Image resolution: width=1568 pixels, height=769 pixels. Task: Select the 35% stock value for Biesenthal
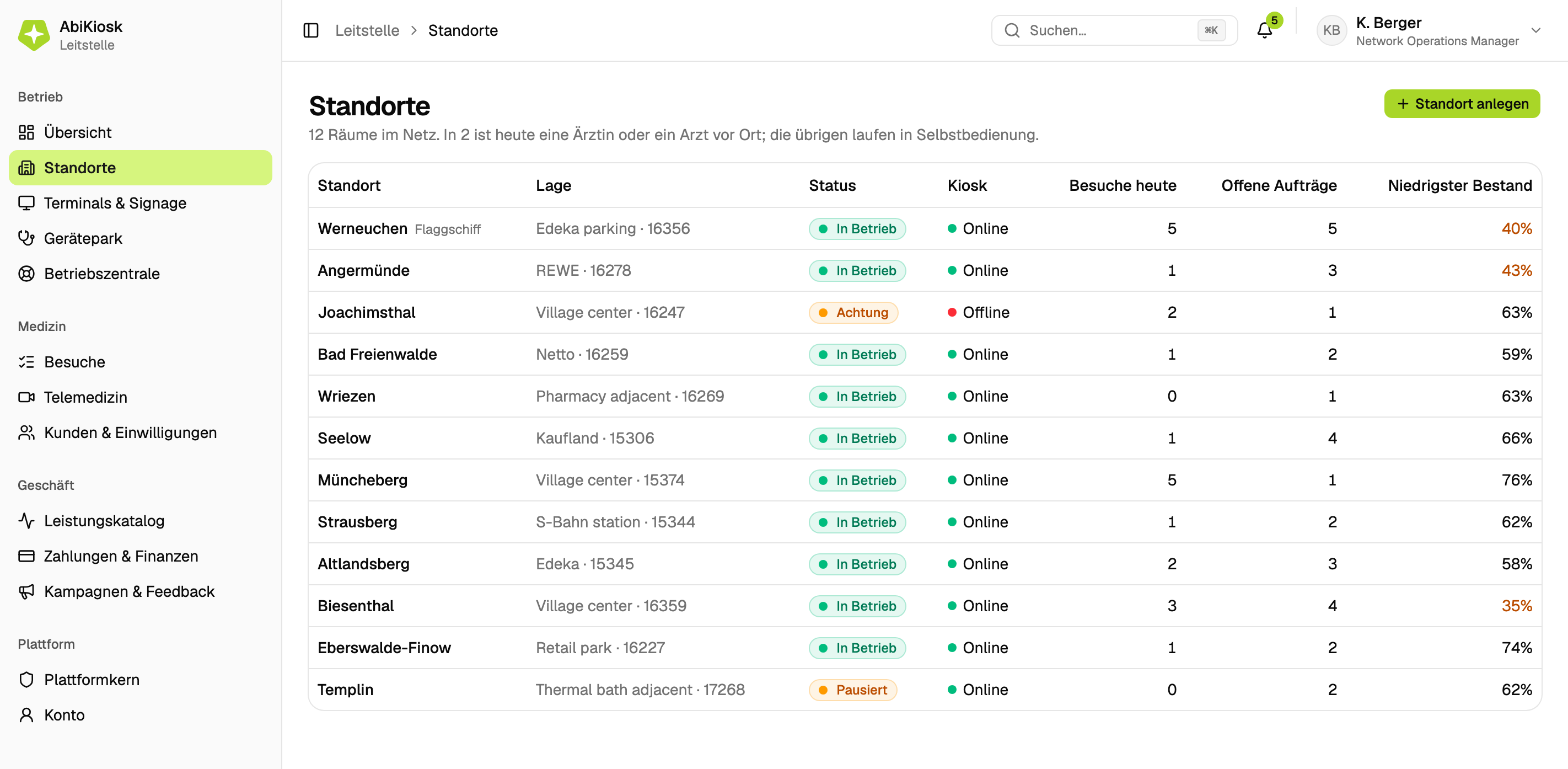[x=1516, y=606]
